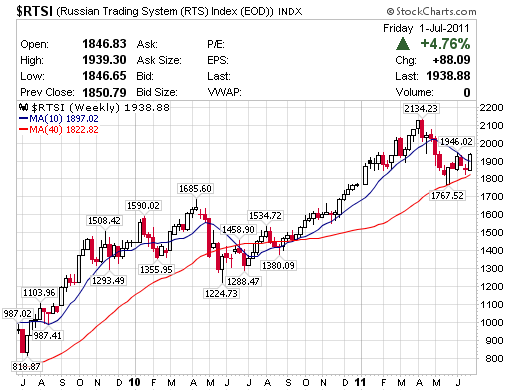Viewport: 520px width, 391px height.
Task: Click the VWAP label
Action: point(224,92)
